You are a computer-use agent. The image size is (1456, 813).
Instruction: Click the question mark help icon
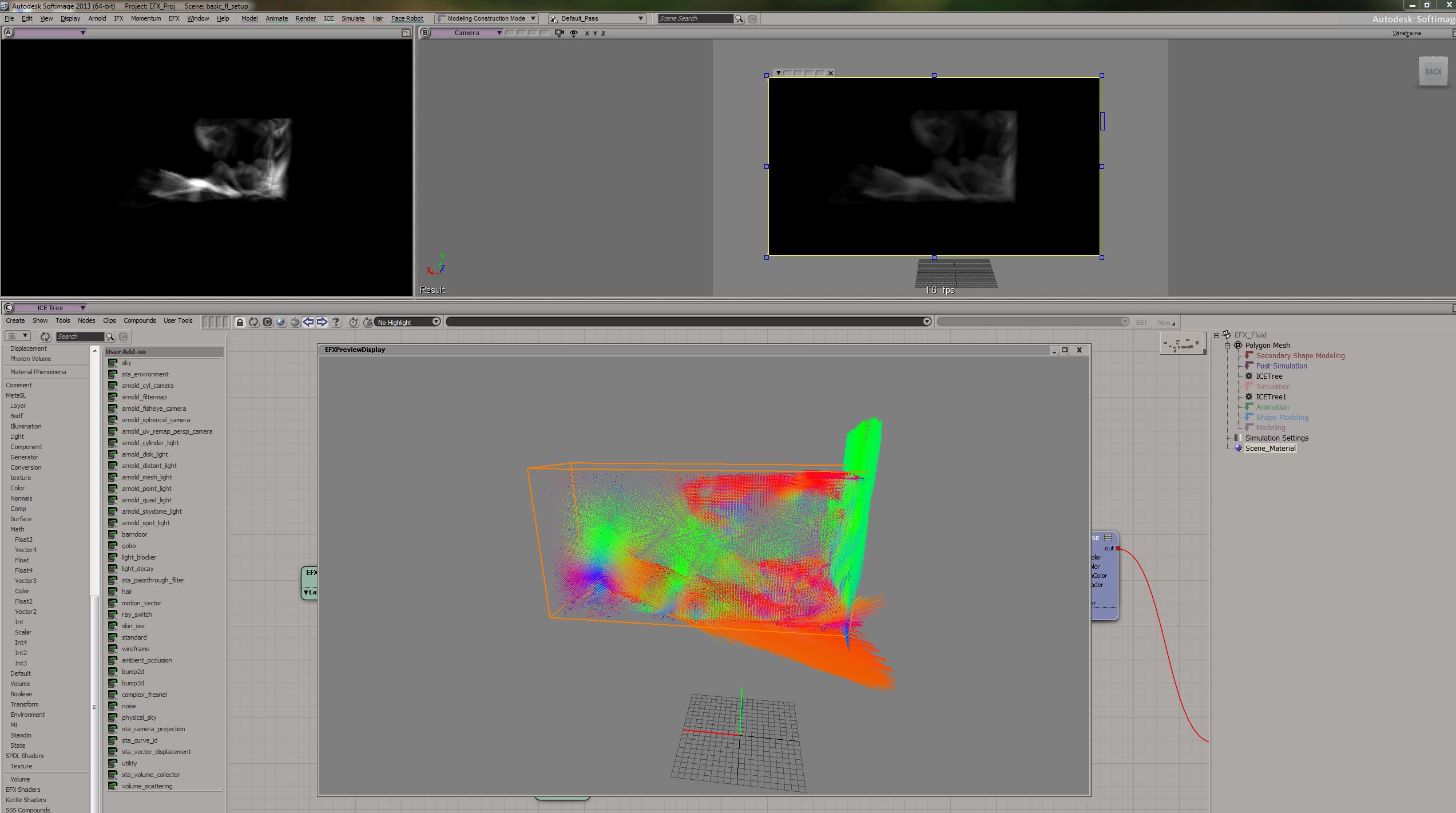(336, 322)
